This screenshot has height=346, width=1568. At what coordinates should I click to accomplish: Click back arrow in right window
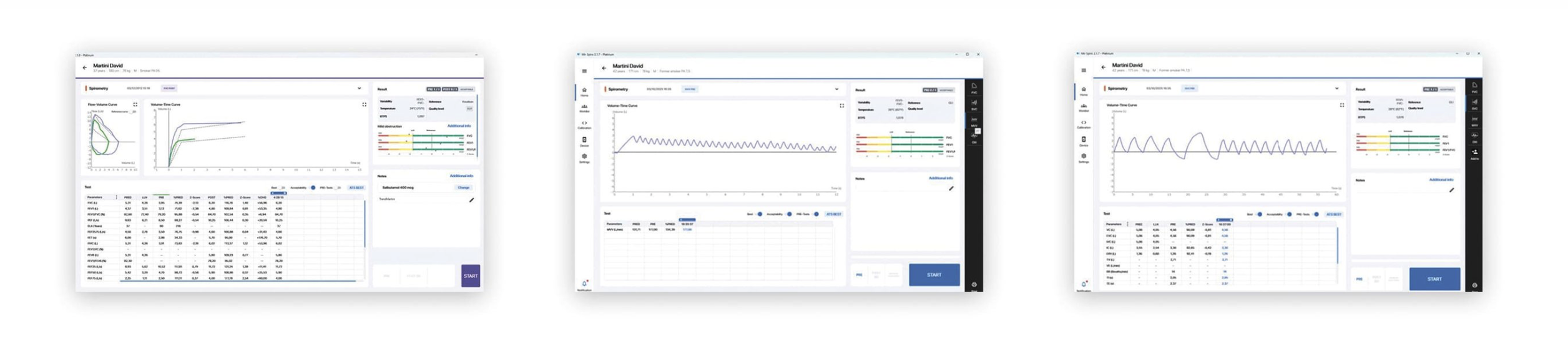click(1103, 67)
